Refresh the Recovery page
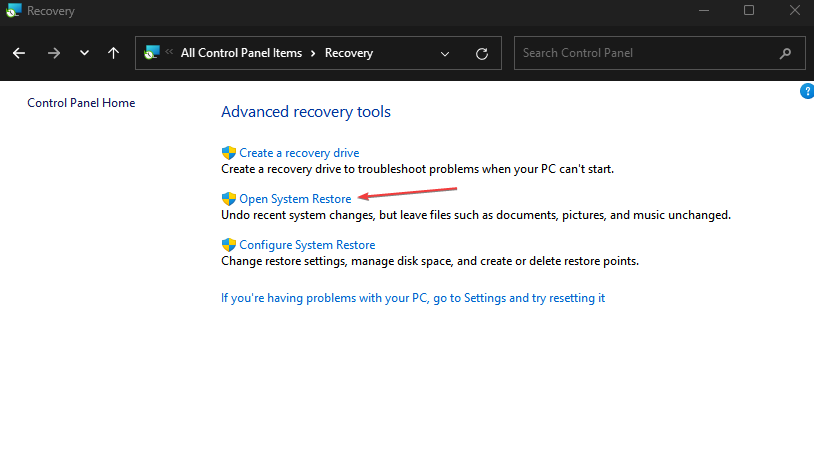The height and width of the screenshot is (463, 814). click(482, 53)
